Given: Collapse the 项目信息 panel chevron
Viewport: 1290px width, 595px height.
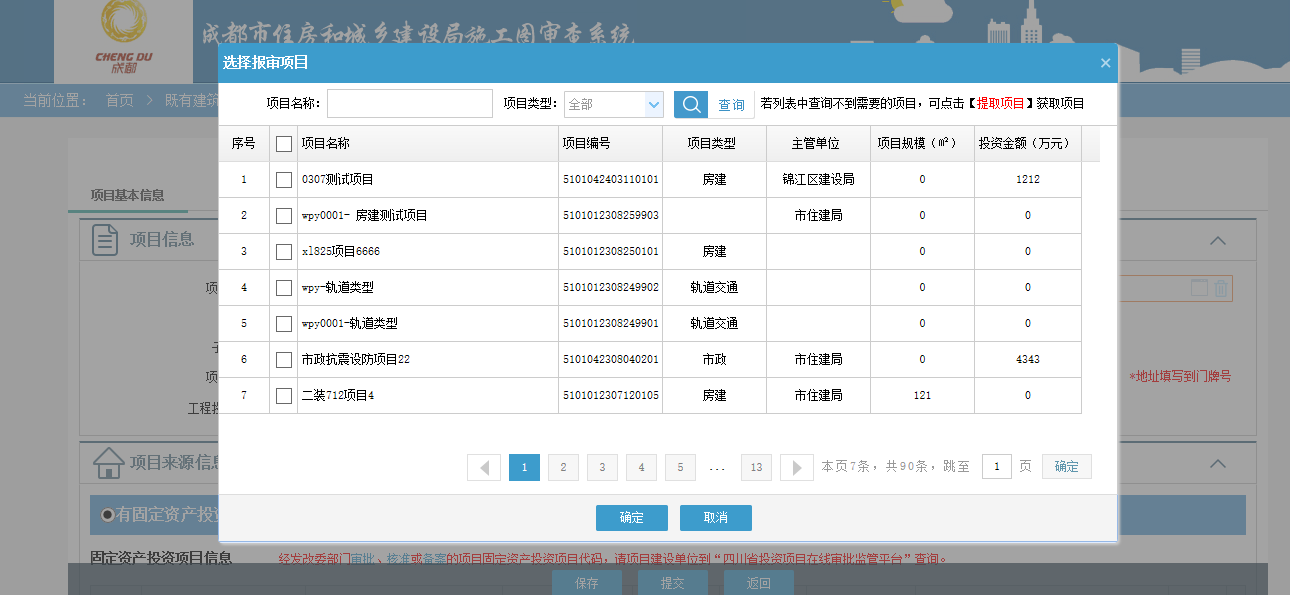Looking at the screenshot, I should [1217, 241].
